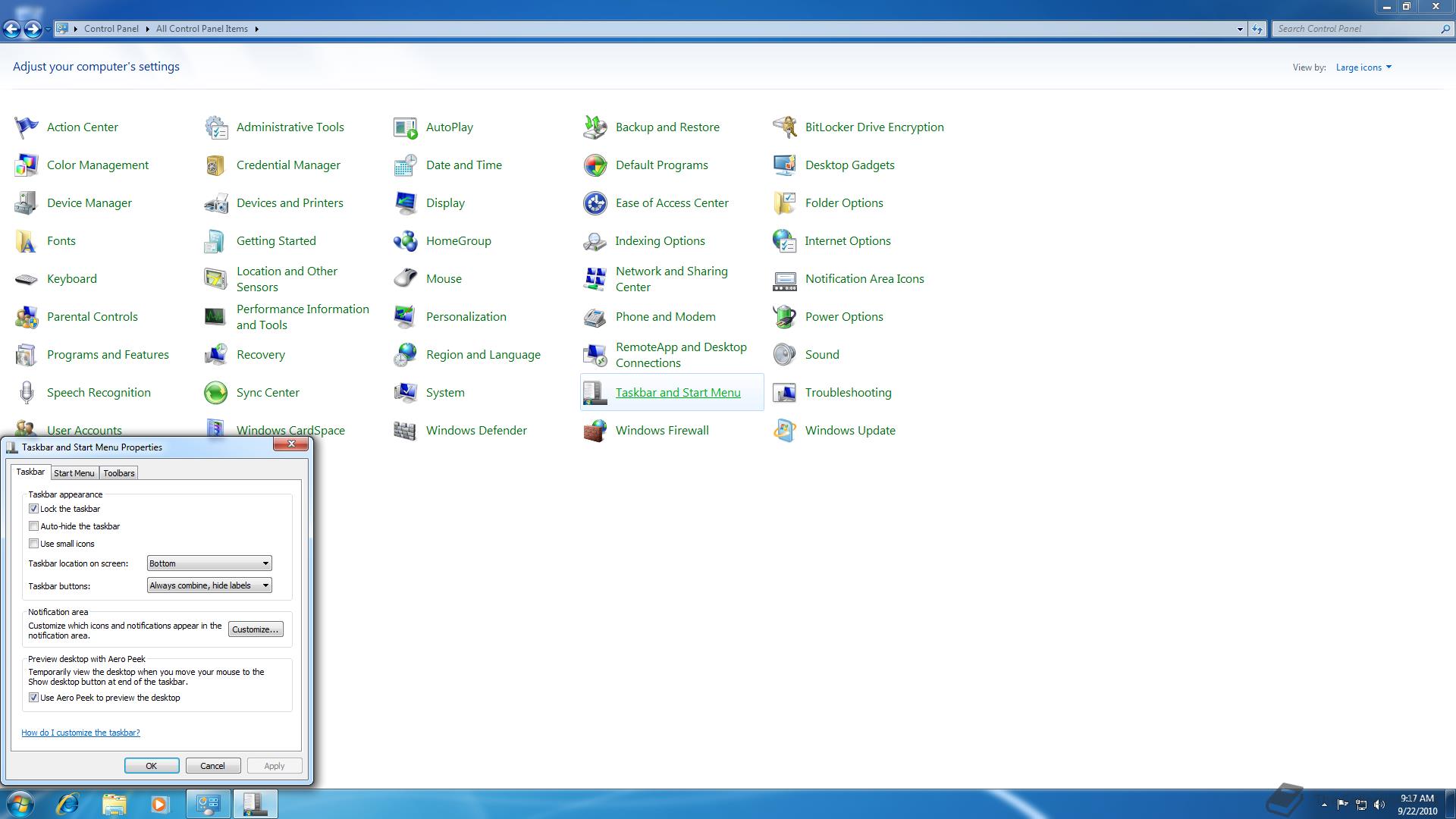Open the Default Programs icon
The width and height of the screenshot is (1456, 819).
pyautogui.click(x=595, y=165)
